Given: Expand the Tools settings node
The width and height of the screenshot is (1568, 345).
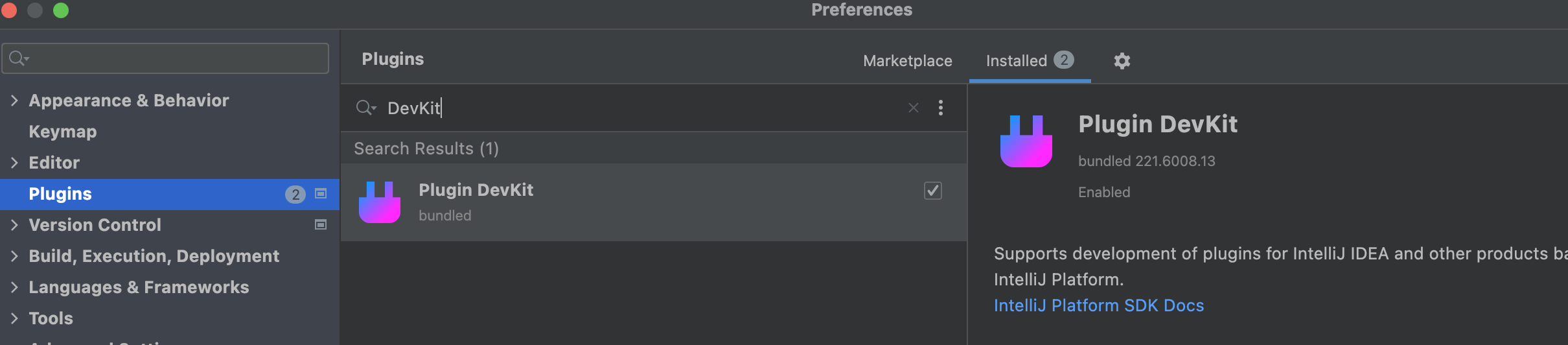Looking at the screenshot, I should tap(14, 318).
